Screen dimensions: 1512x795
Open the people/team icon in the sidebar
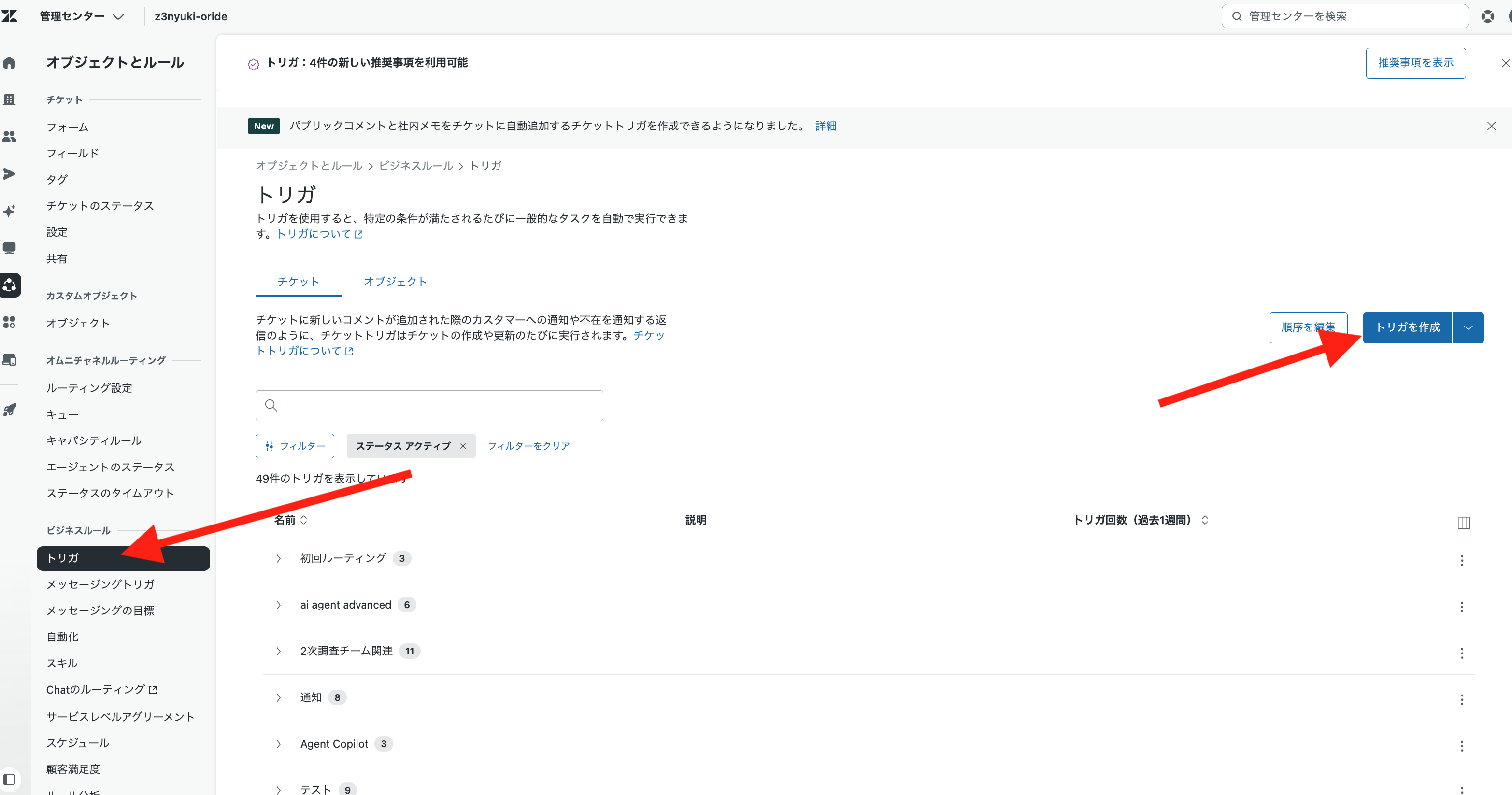[x=9, y=137]
